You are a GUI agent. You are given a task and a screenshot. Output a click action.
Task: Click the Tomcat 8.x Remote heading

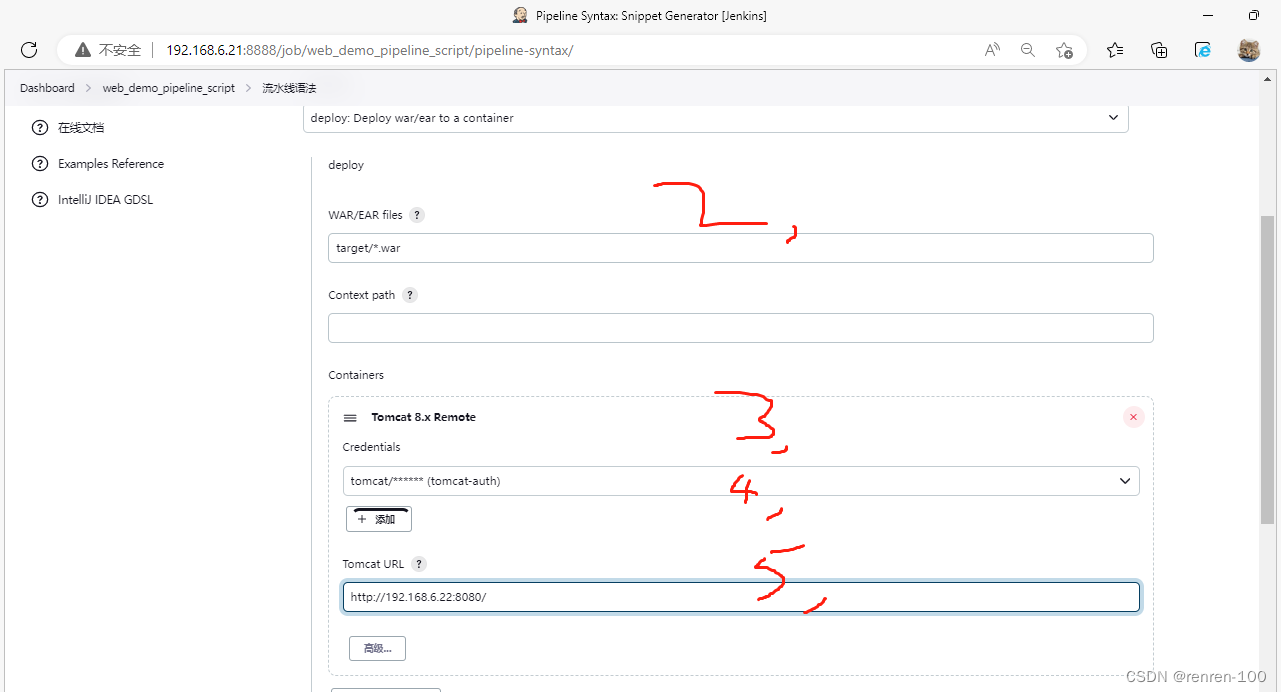point(423,417)
